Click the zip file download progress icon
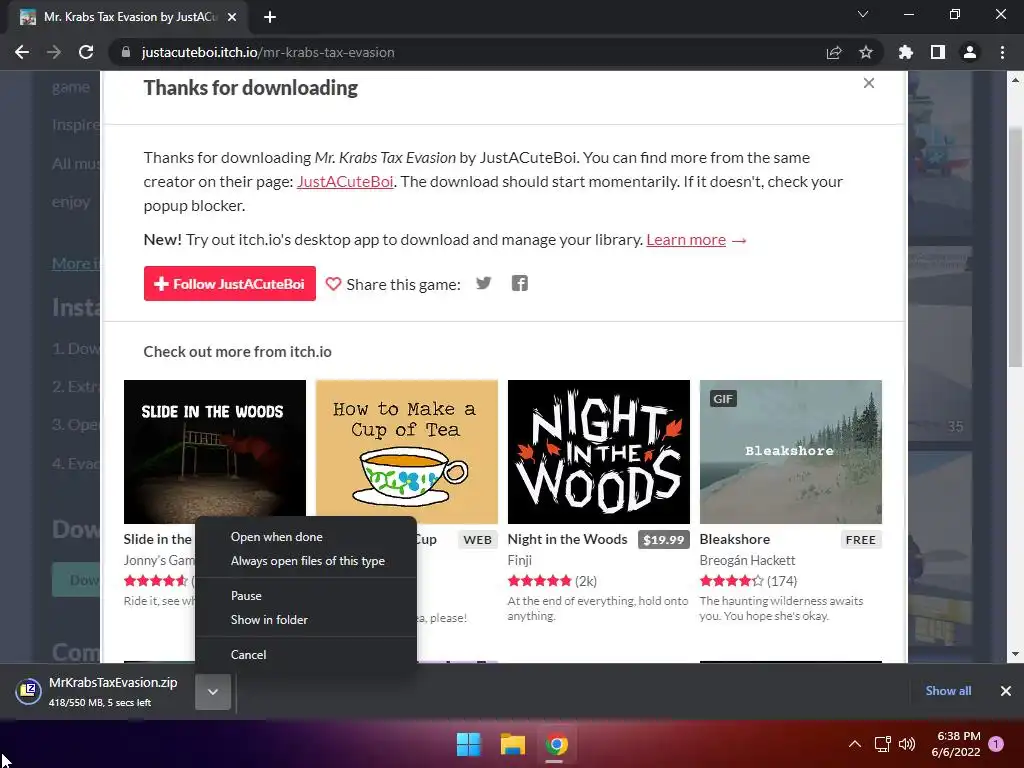The width and height of the screenshot is (1024, 768). click(x=29, y=691)
